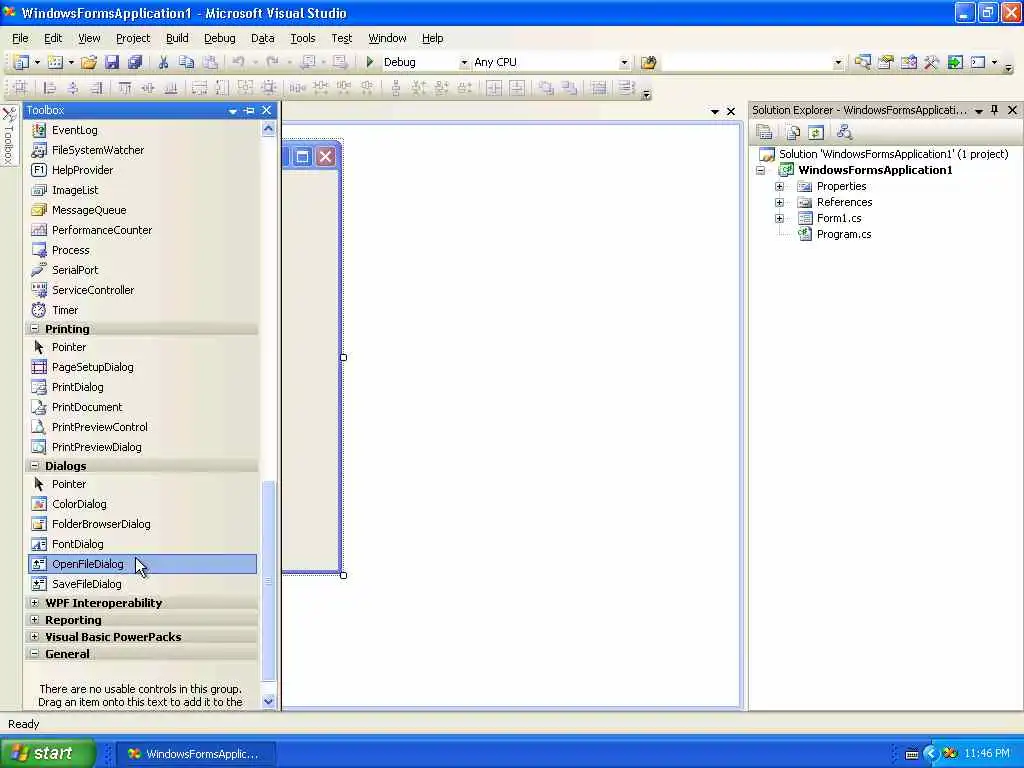
Task: Select the PageSetupDialog toolbox item
Action: pyautogui.click(x=142, y=367)
